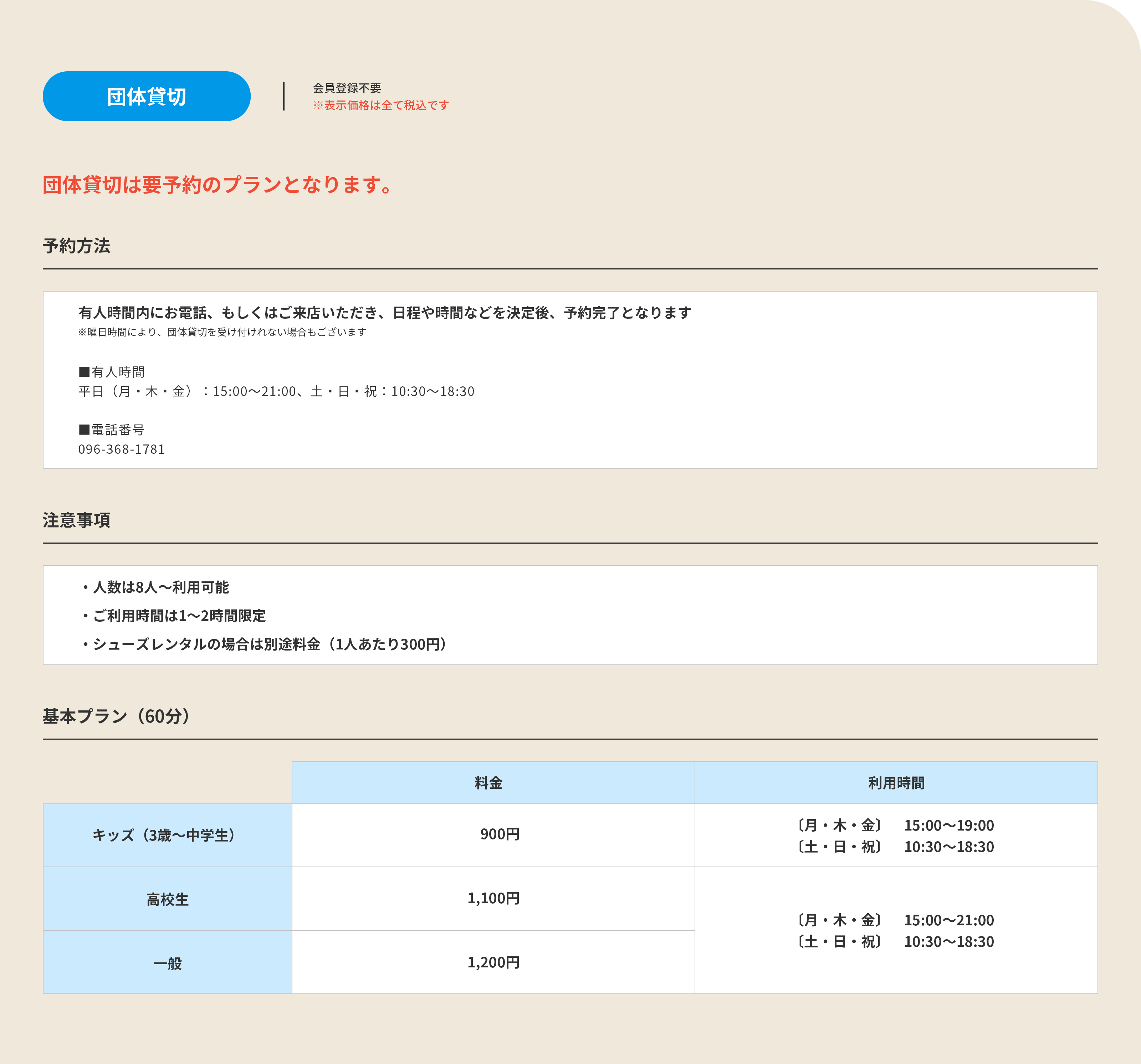
Task: Click the 注意事項 section heading
Action: [76, 520]
